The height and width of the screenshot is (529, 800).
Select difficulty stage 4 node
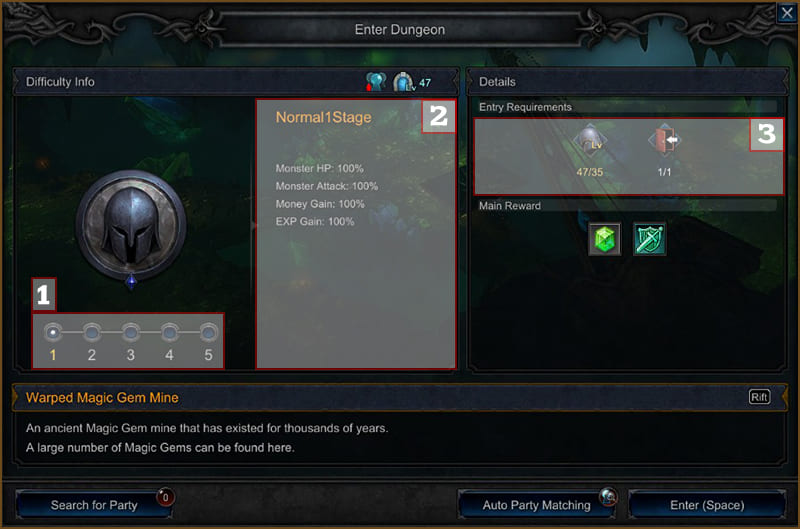click(169, 333)
